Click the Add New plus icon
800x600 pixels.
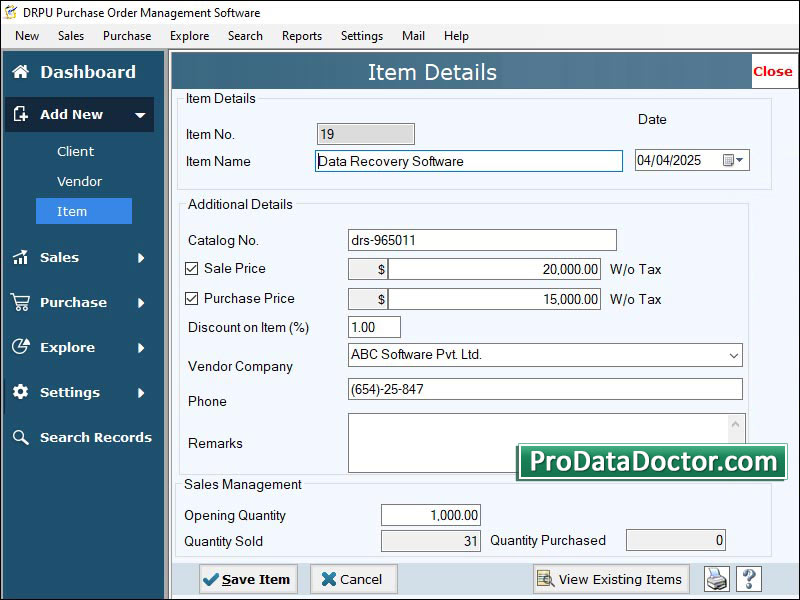coord(20,114)
